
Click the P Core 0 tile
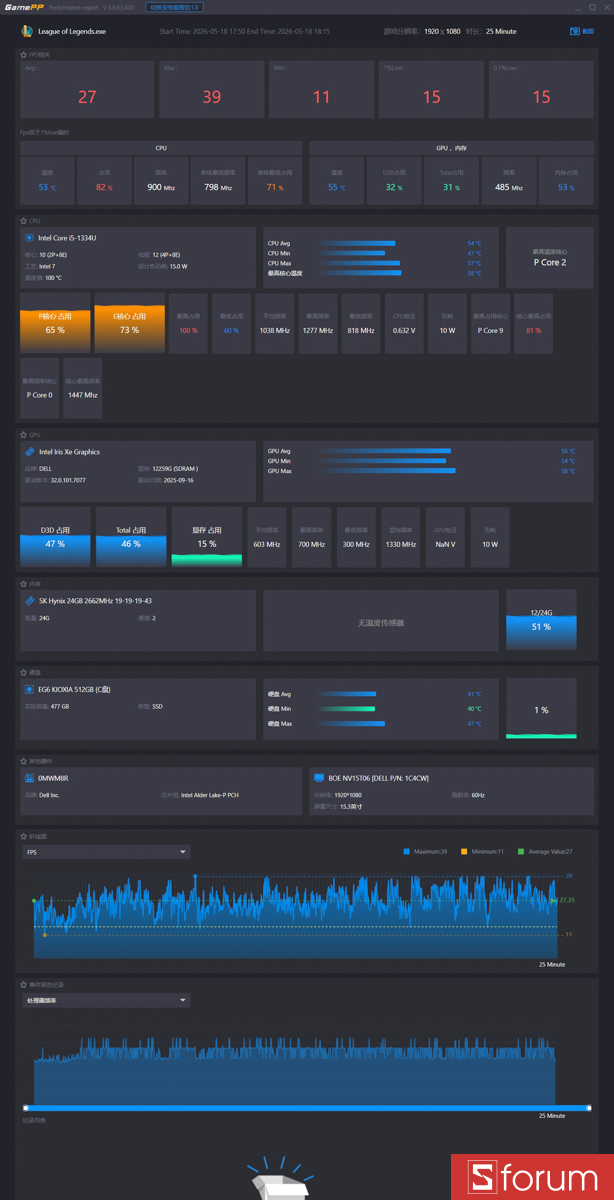(39, 387)
